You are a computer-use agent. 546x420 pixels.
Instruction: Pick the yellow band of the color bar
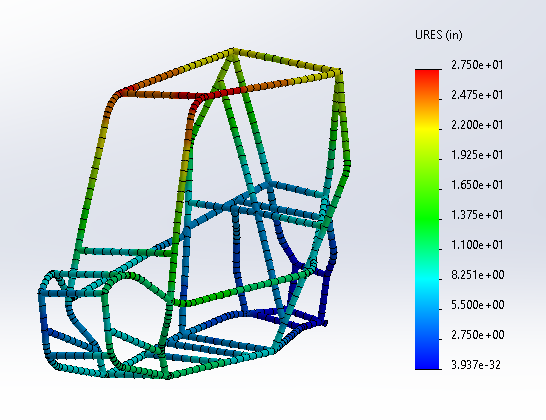pos(427,129)
